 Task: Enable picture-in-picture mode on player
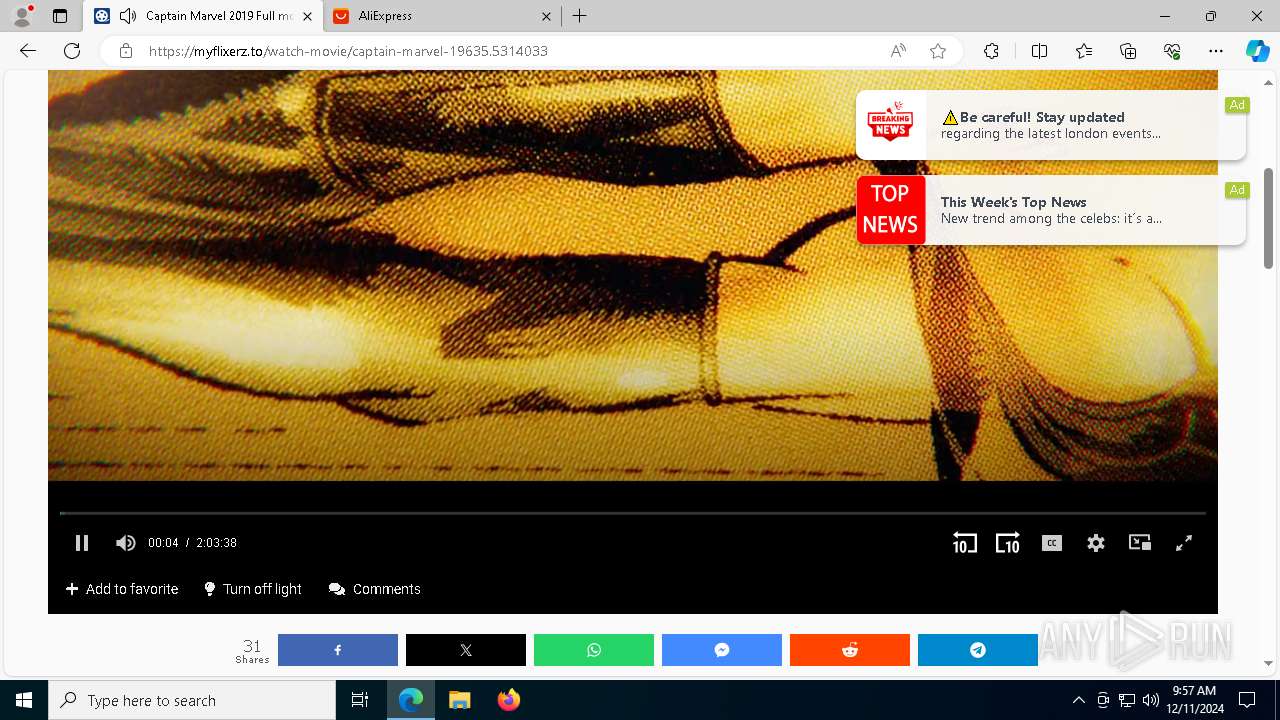coord(1140,542)
